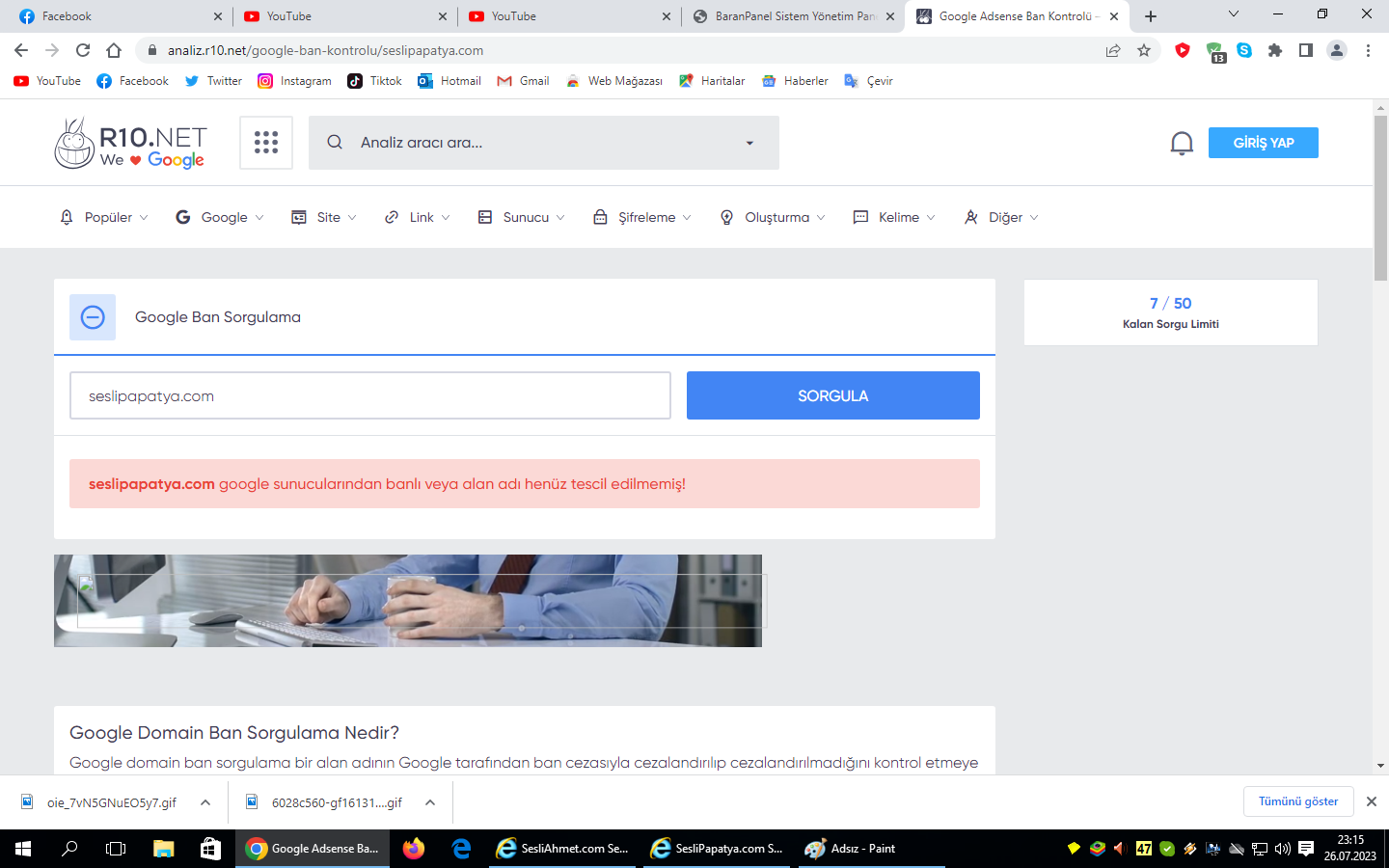Open the Action Center notification icon

[1306, 849]
